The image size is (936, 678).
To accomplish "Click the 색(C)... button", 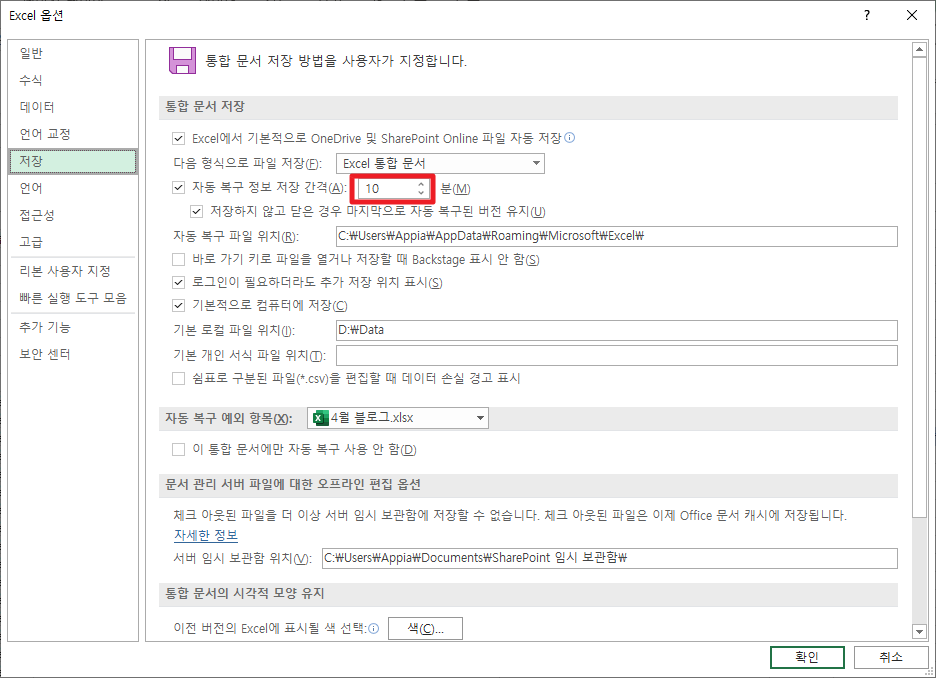I will [x=425, y=628].
